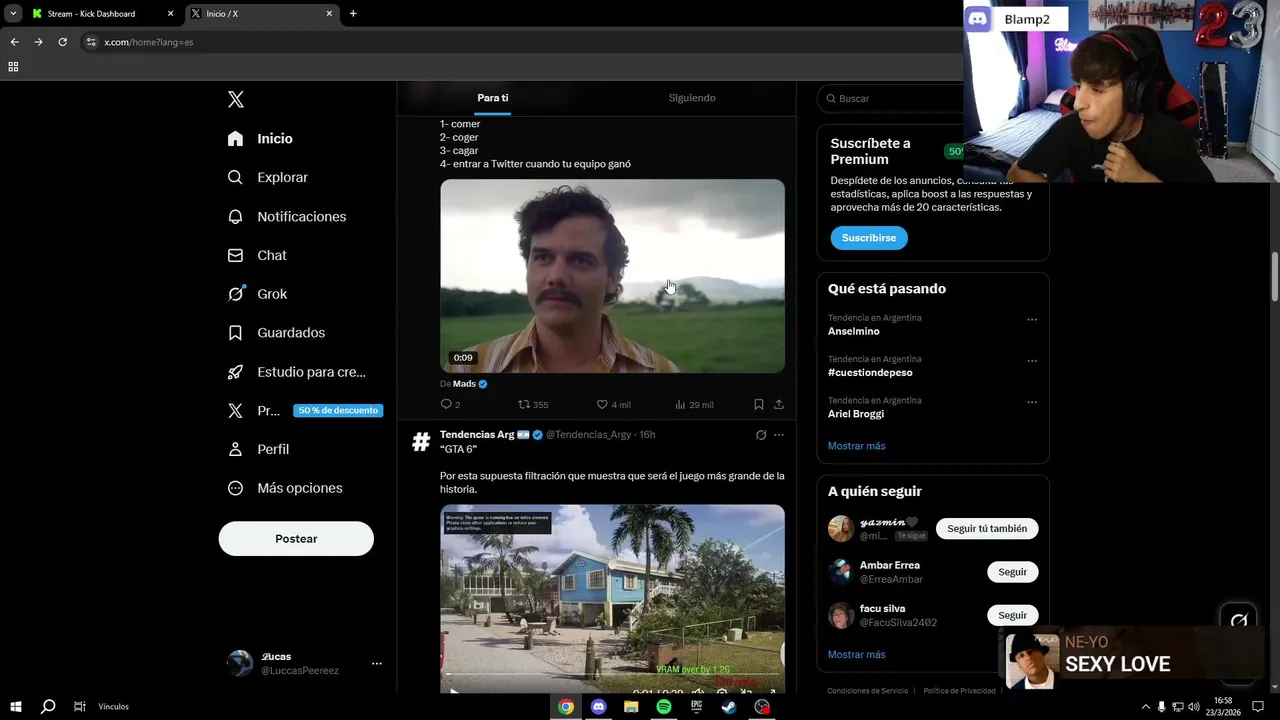
Task: Follow Ambar Errea
Action: click(x=1012, y=572)
